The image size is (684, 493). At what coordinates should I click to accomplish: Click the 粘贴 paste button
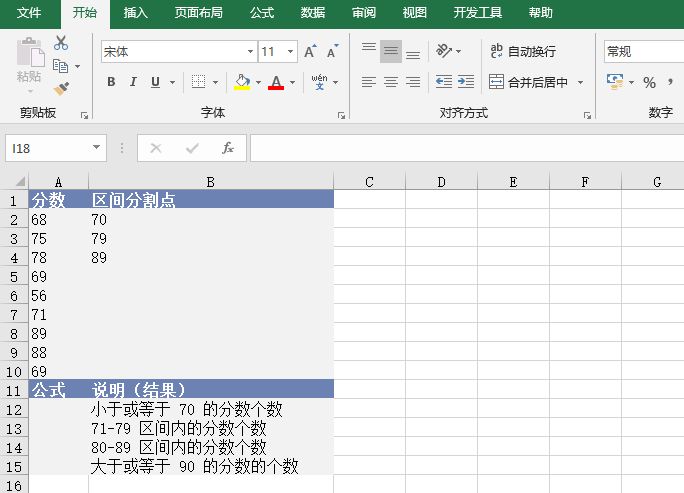point(29,62)
